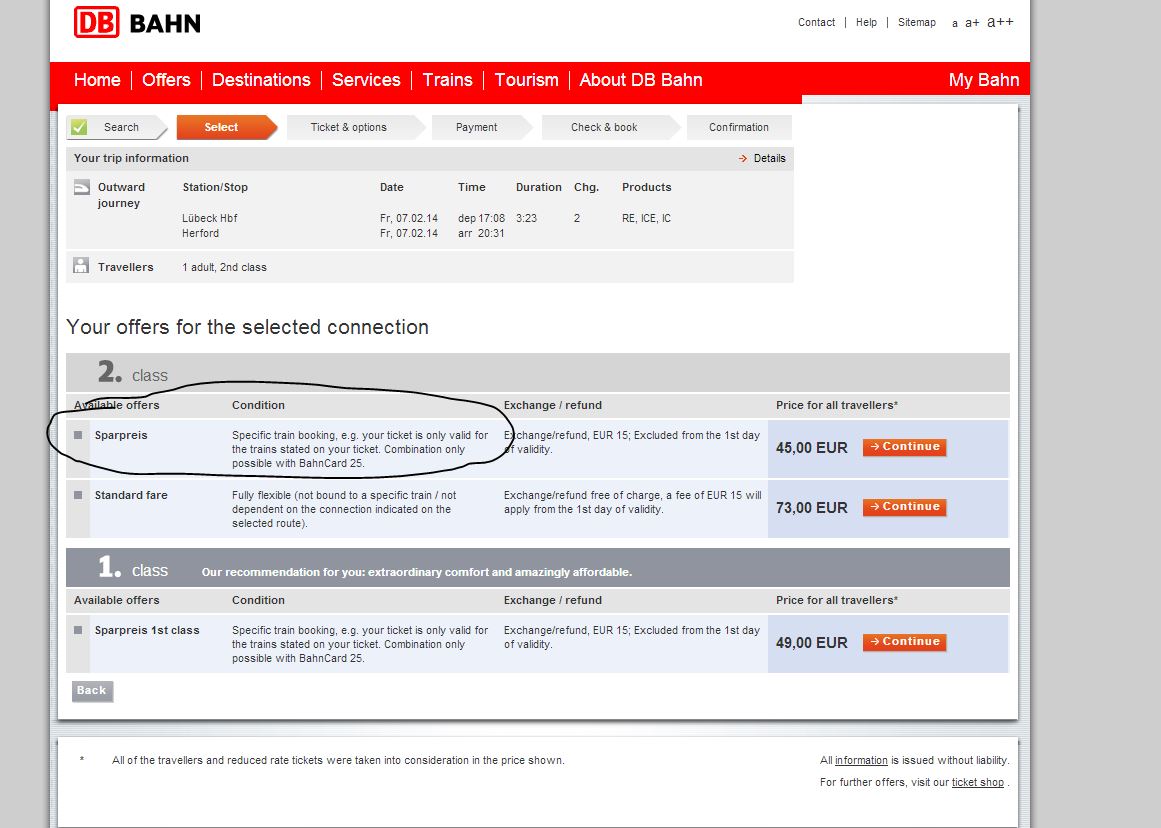The width and height of the screenshot is (1161, 828).
Task: Open the Offers menu
Action: pyautogui.click(x=166, y=80)
